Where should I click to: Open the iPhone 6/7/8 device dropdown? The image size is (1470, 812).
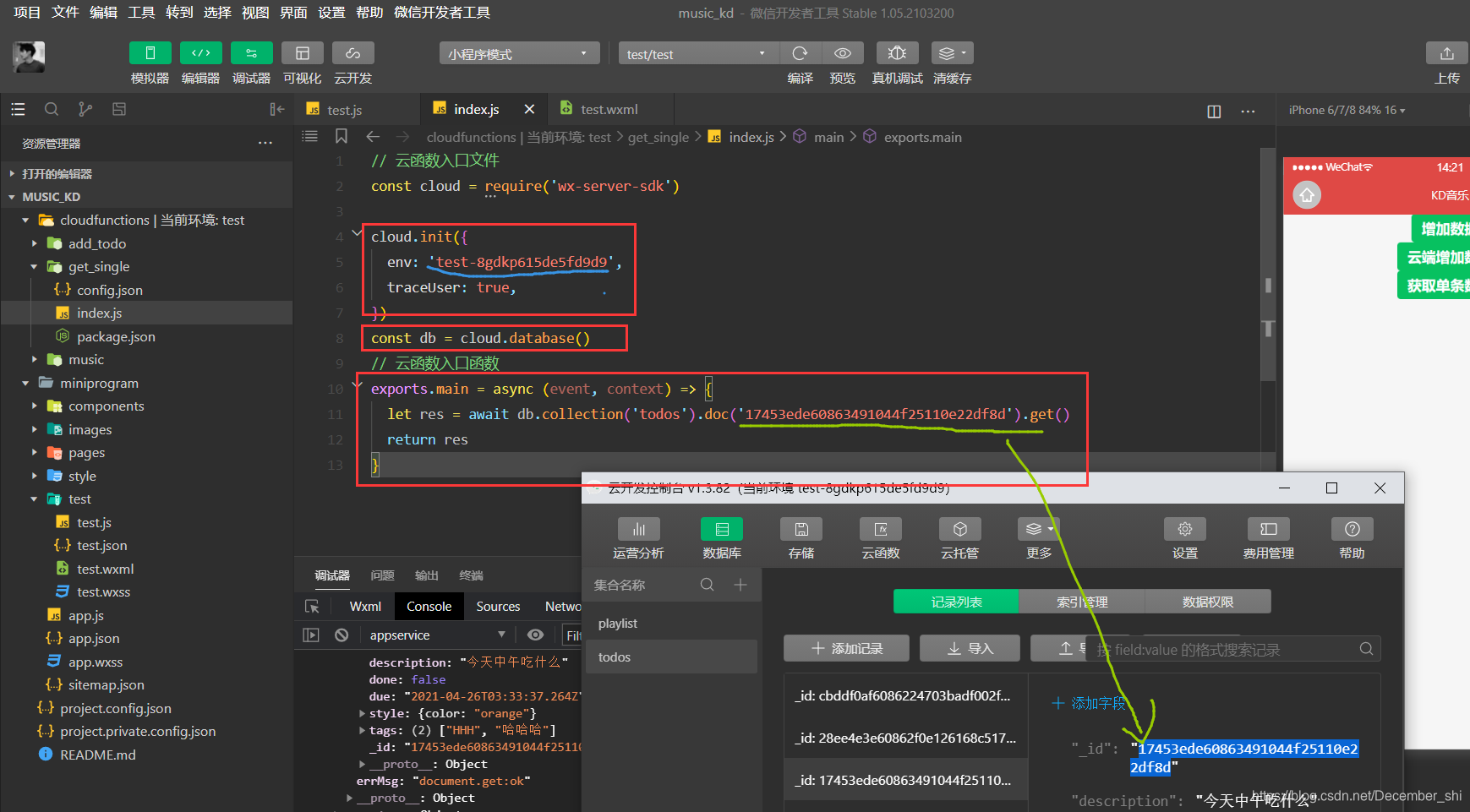[1347, 110]
